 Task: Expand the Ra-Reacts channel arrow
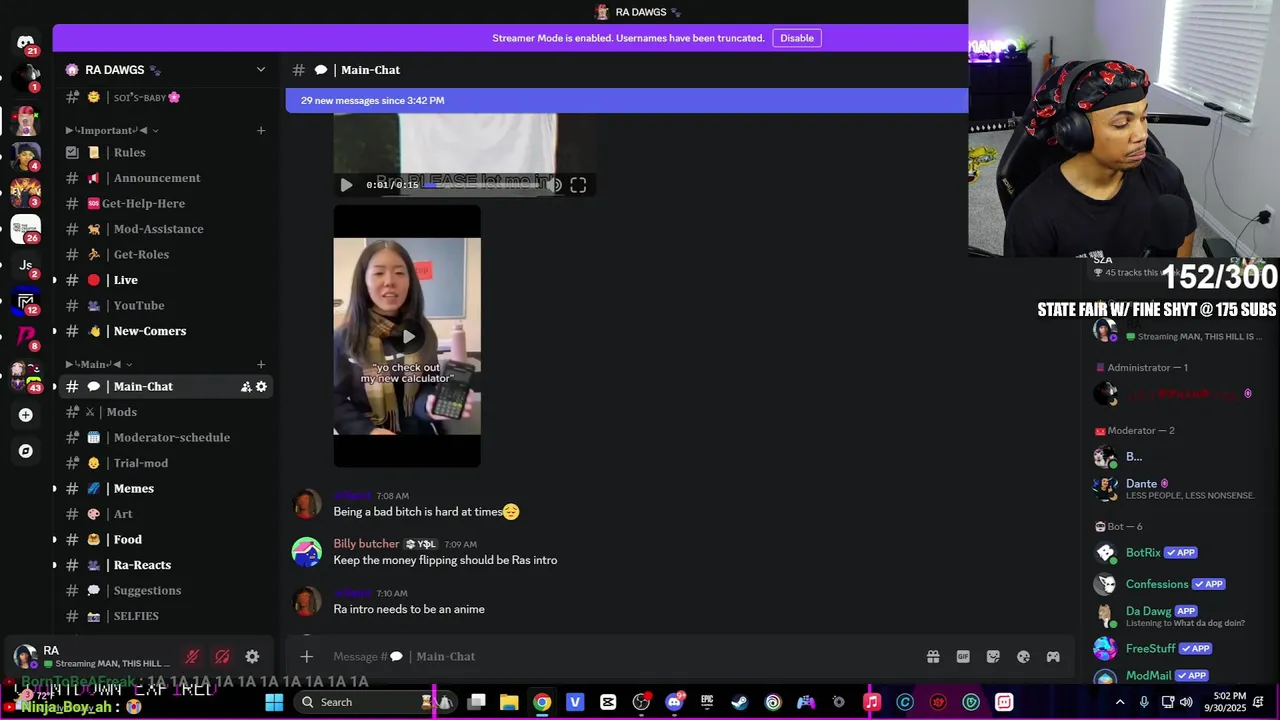[x=54, y=565]
